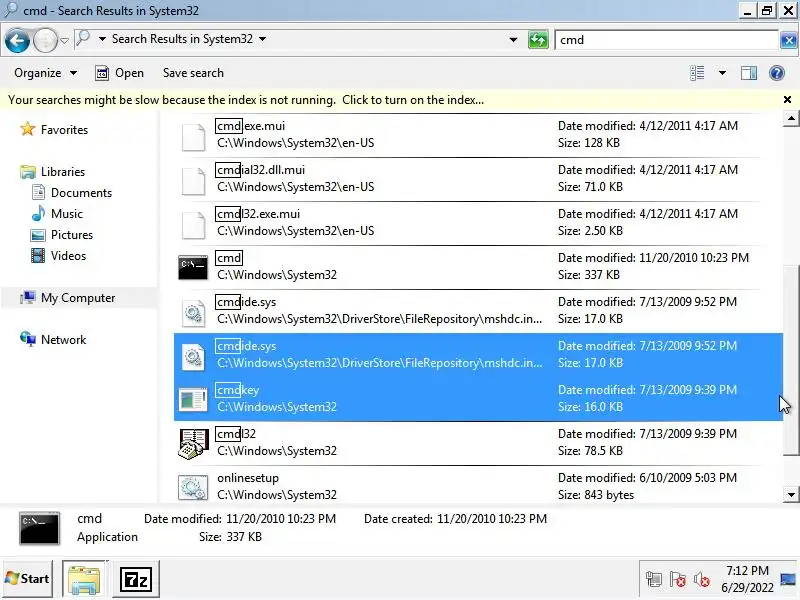Click the unselected cmdide.sys gear icon
800x600 pixels.
coord(193,312)
